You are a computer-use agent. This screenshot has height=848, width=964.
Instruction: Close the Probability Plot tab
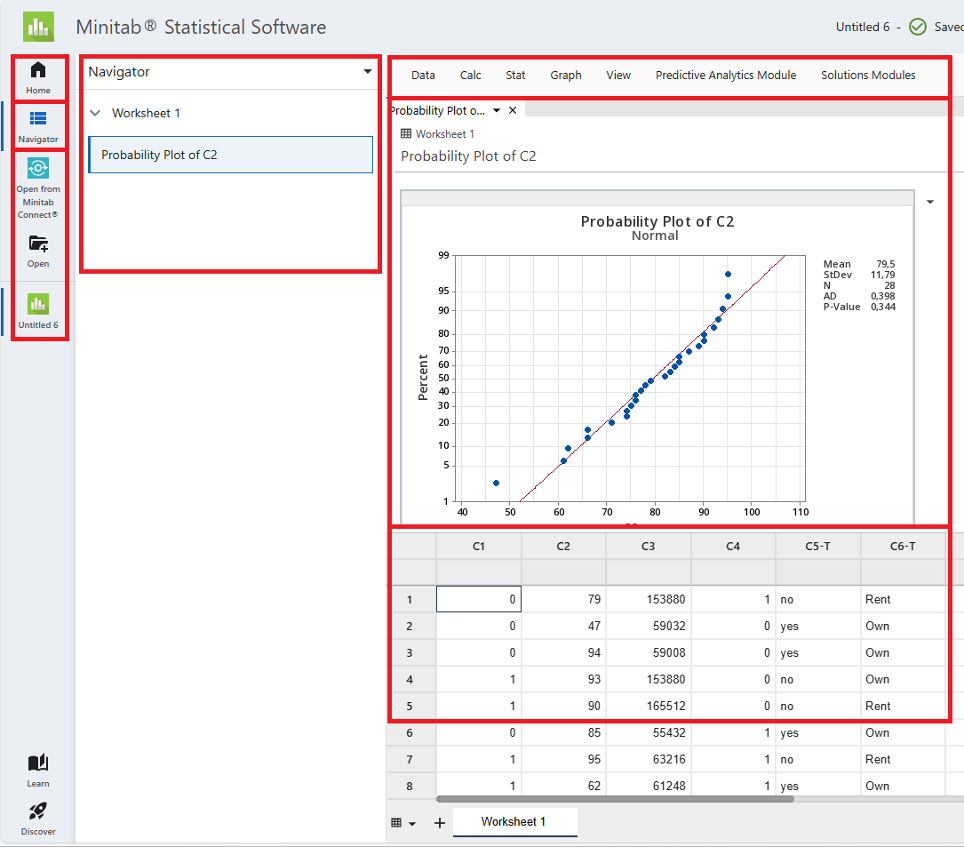[x=513, y=111]
